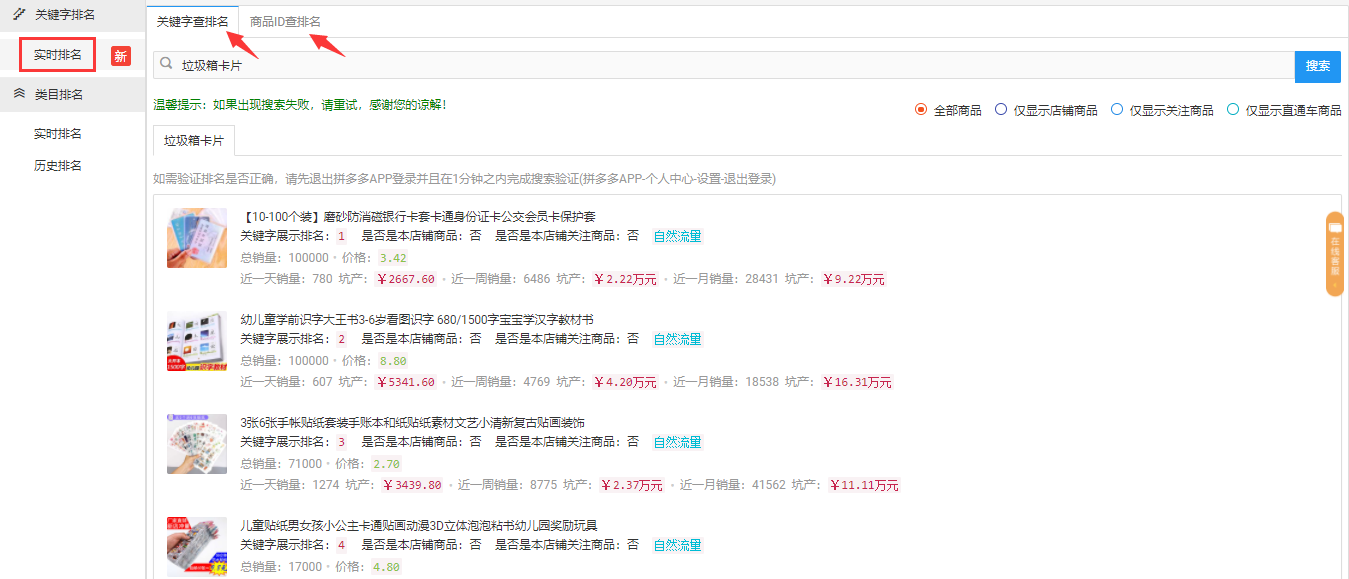Click the red 新 badge
The height and width of the screenshot is (579, 1349).
(120, 56)
